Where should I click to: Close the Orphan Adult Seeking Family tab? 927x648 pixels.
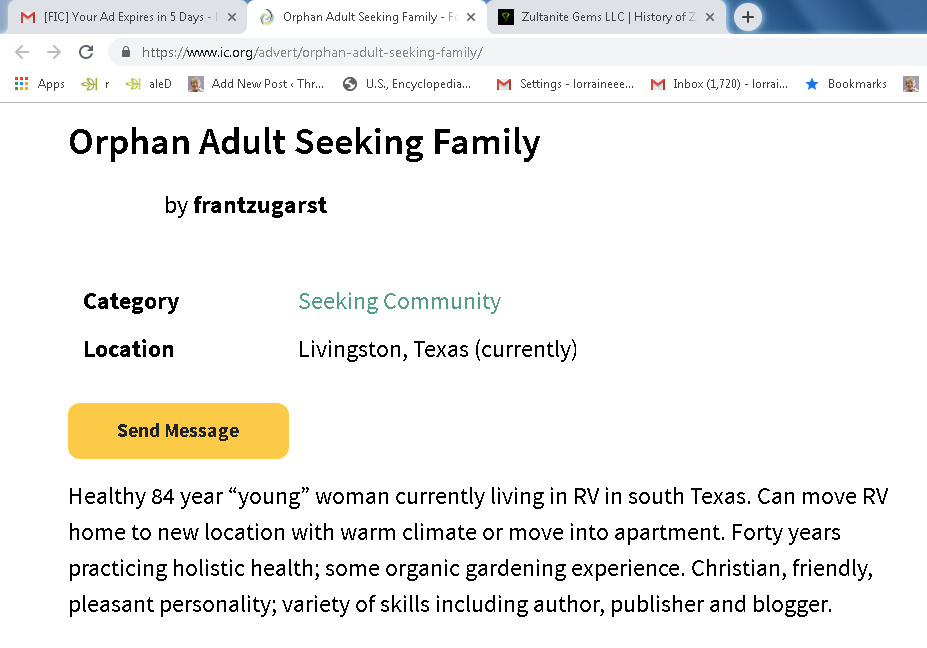[x=471, y=17]
